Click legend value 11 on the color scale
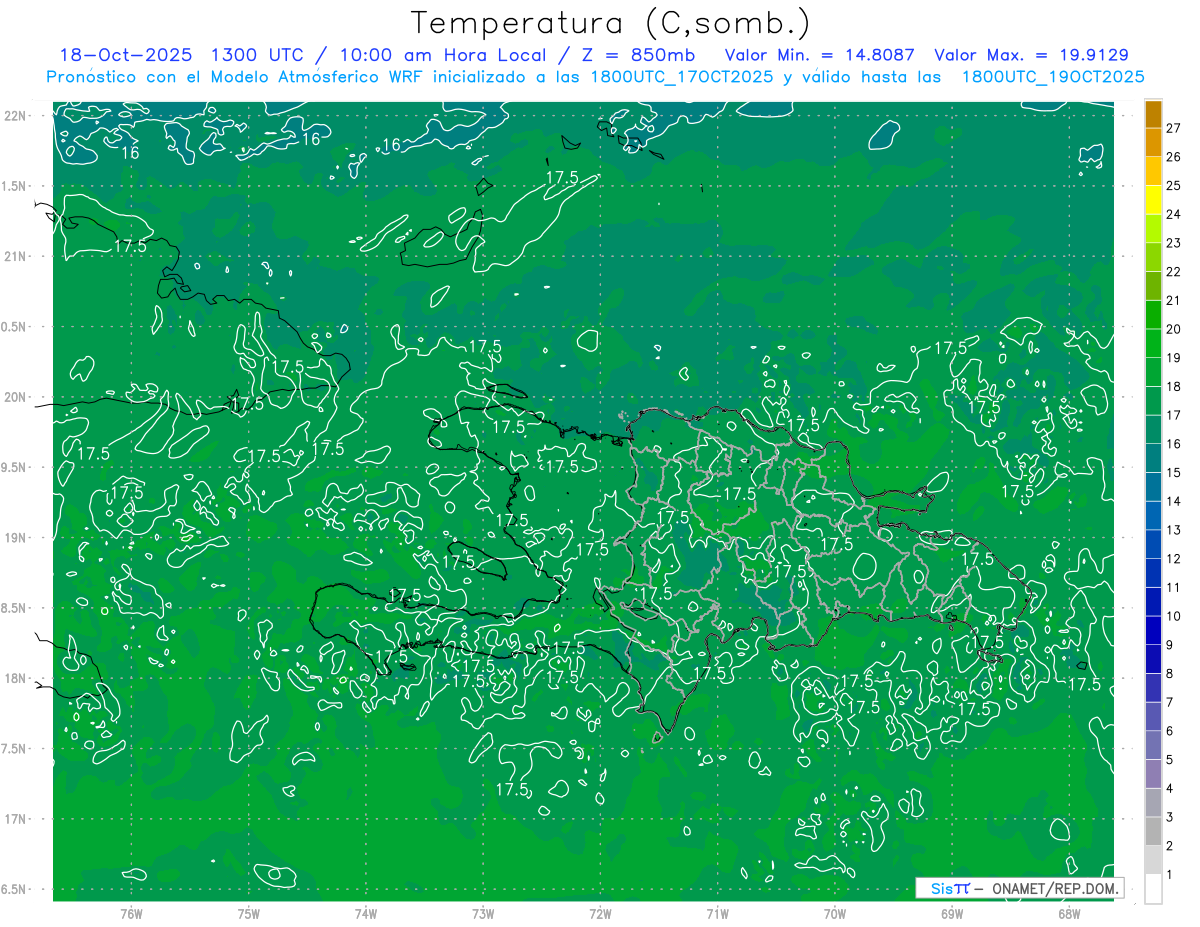Image resolution: width=1200 pixels, height=927 pixels. (1174, 587)
